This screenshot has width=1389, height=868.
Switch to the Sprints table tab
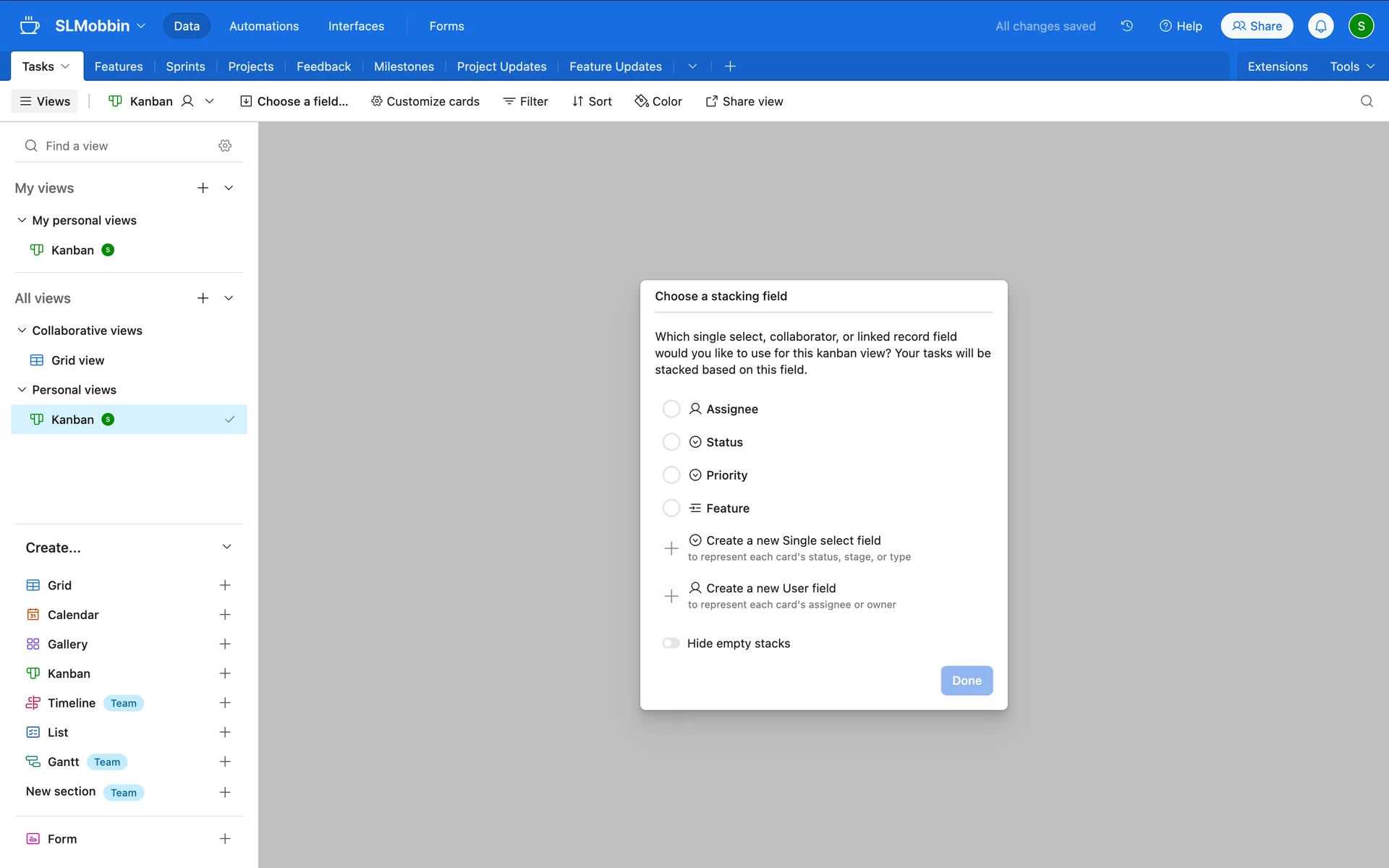pyautogui.click(x=185, y=67)
